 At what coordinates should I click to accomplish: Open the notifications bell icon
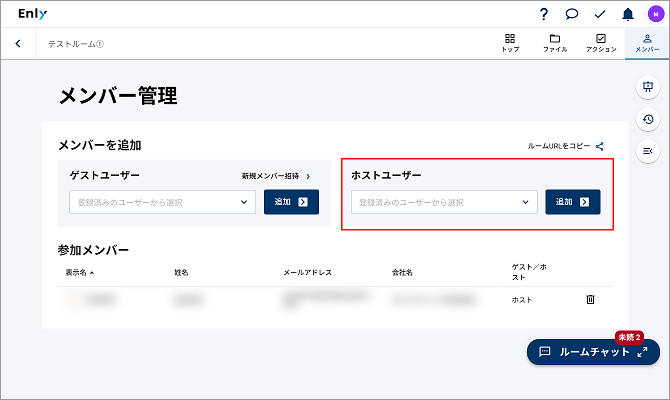627,15
